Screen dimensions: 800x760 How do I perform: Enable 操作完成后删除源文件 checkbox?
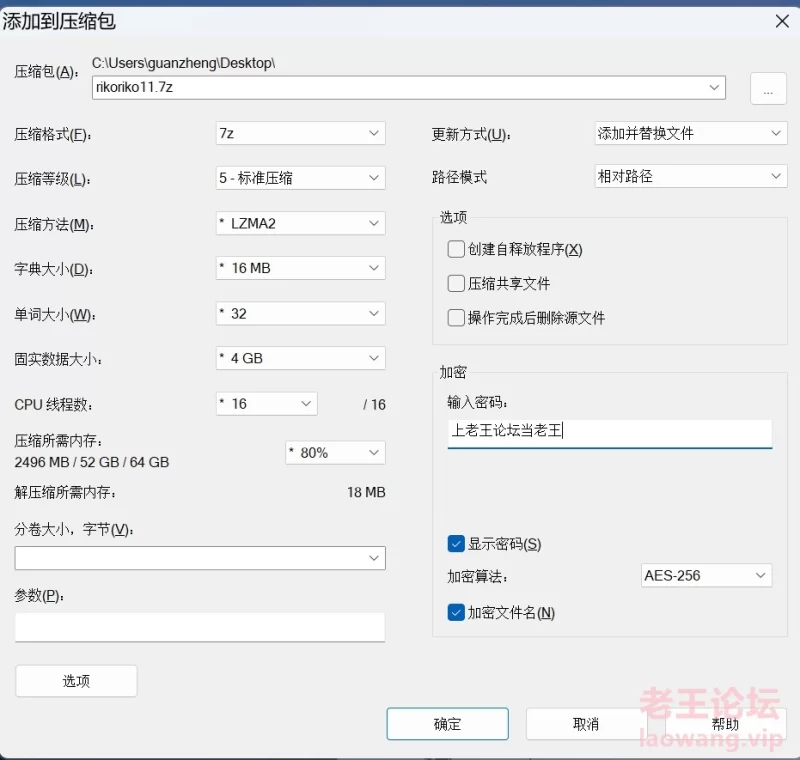point(456,318)
